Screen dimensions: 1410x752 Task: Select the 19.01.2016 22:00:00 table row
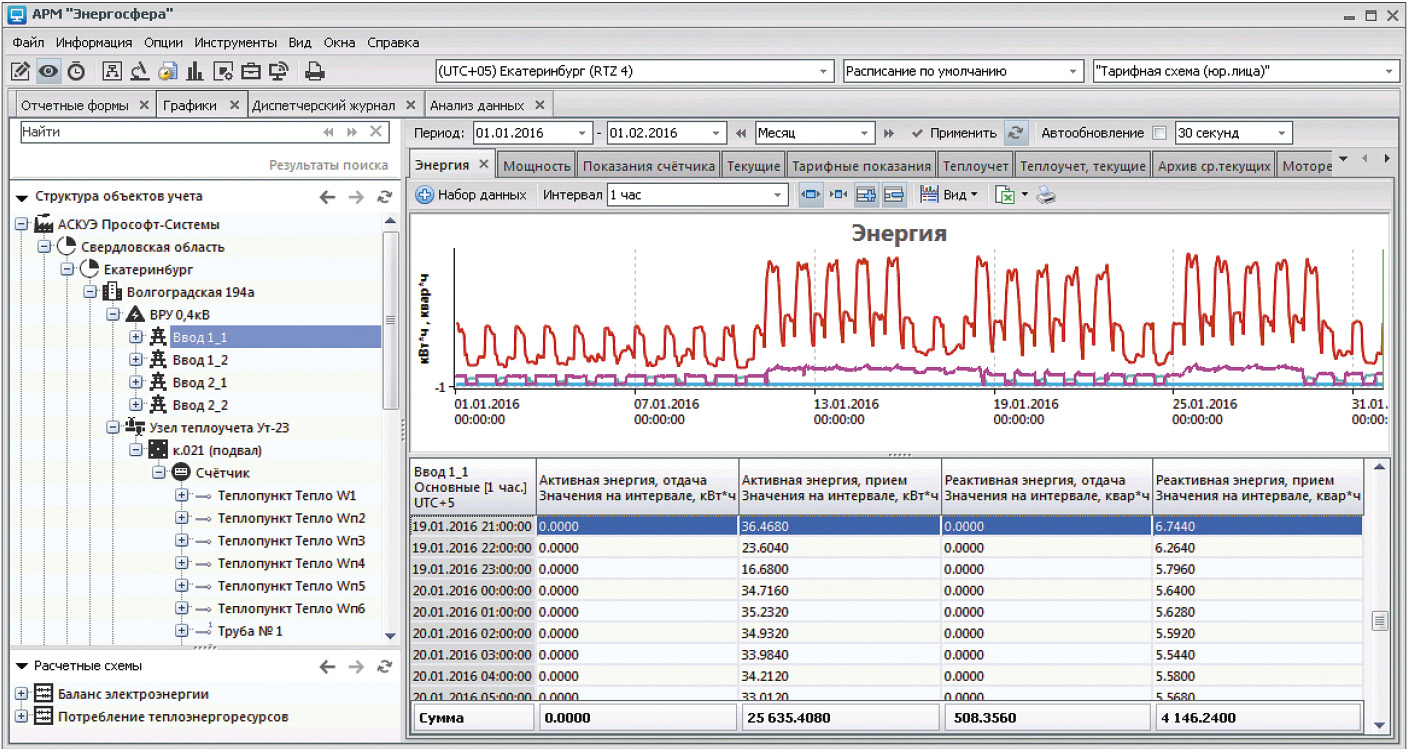(886, 547)
